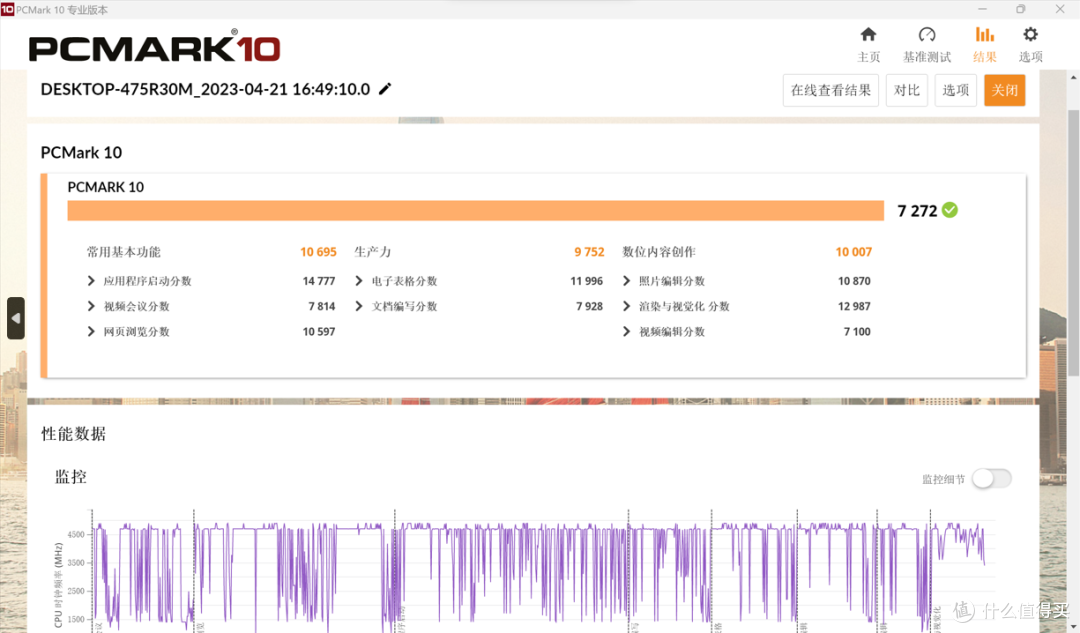Click the result name DESKTOP-475R30M text
This screenshot has width=1080, height=633.
point(205,90)
